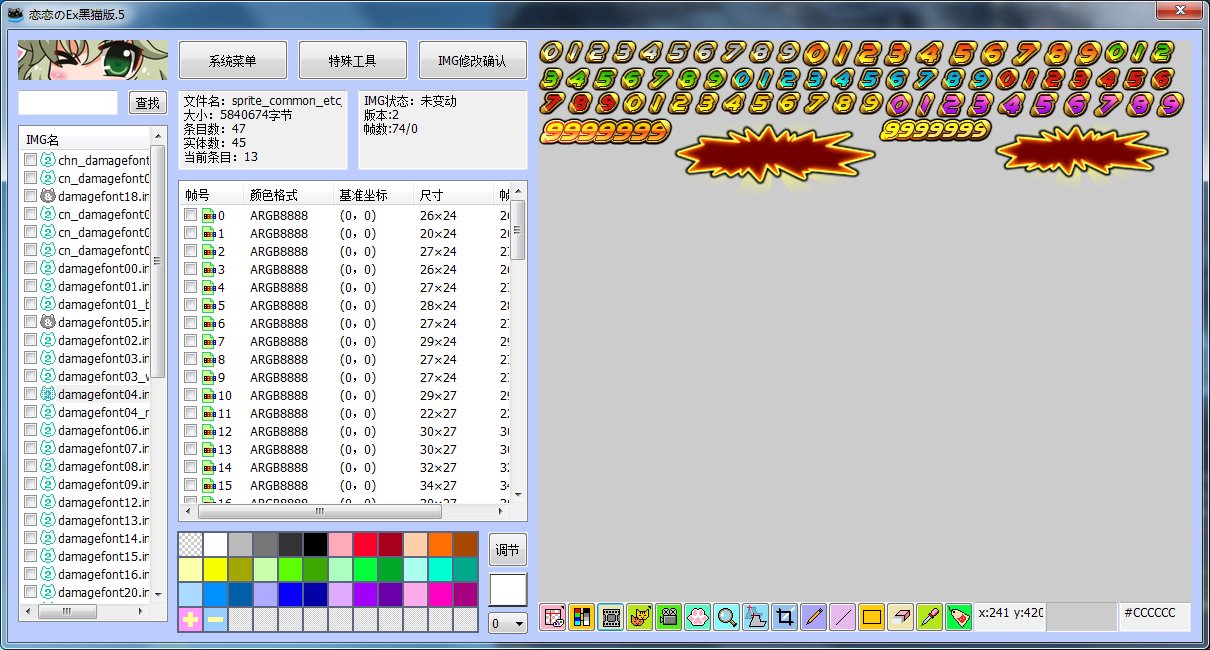
Task: Click the 基准坐标 column header
Action: click(374, 195)
